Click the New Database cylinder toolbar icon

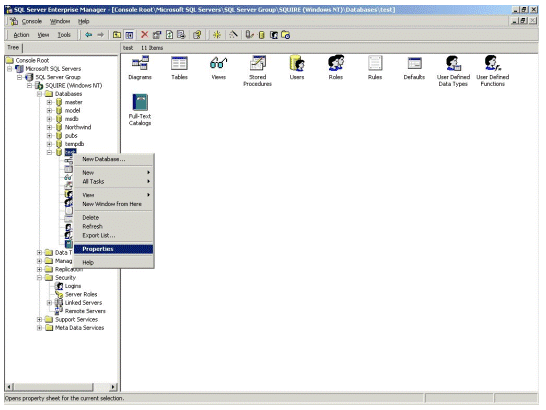[262, 35]
